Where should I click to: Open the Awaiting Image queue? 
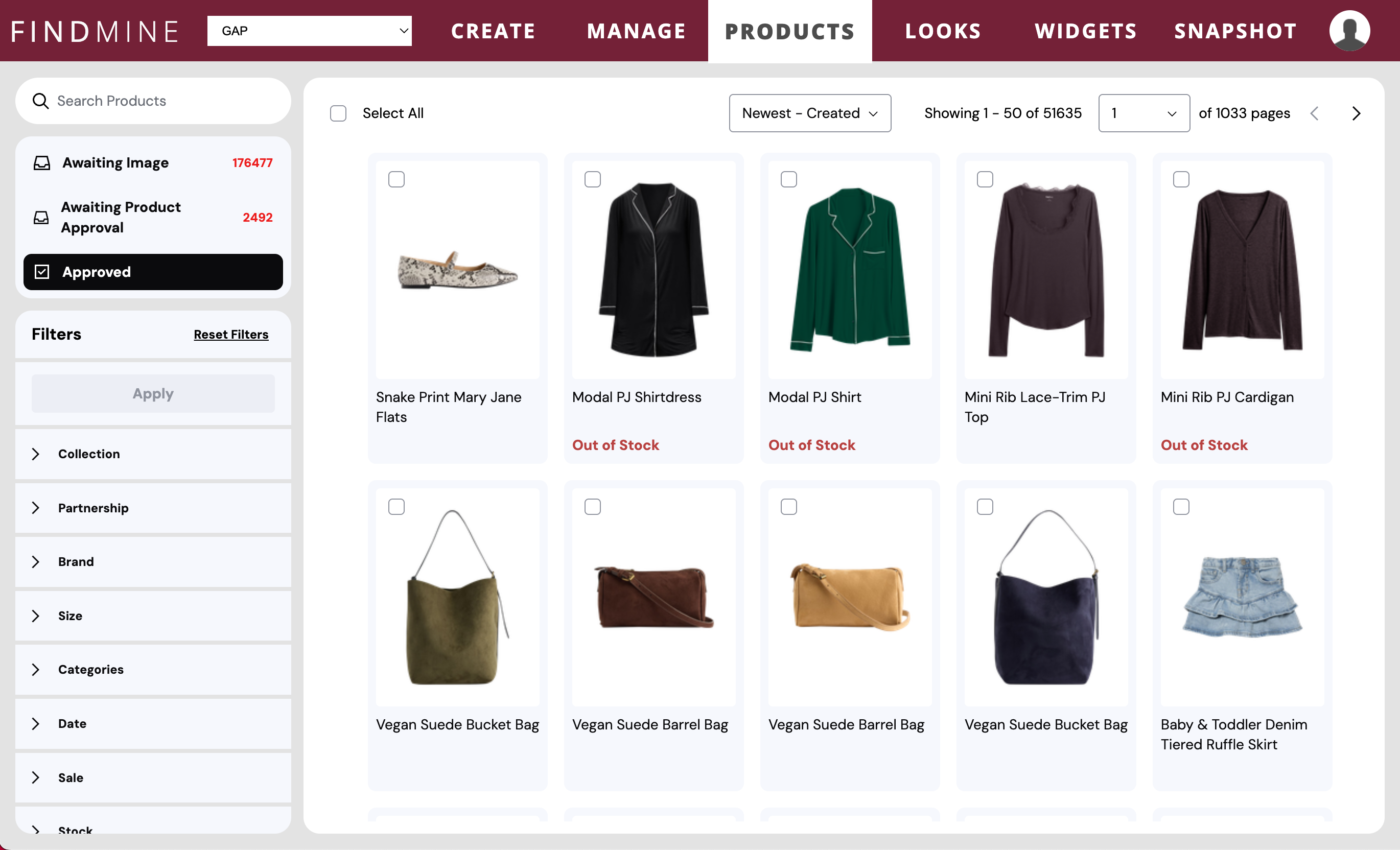click(153, 163)
